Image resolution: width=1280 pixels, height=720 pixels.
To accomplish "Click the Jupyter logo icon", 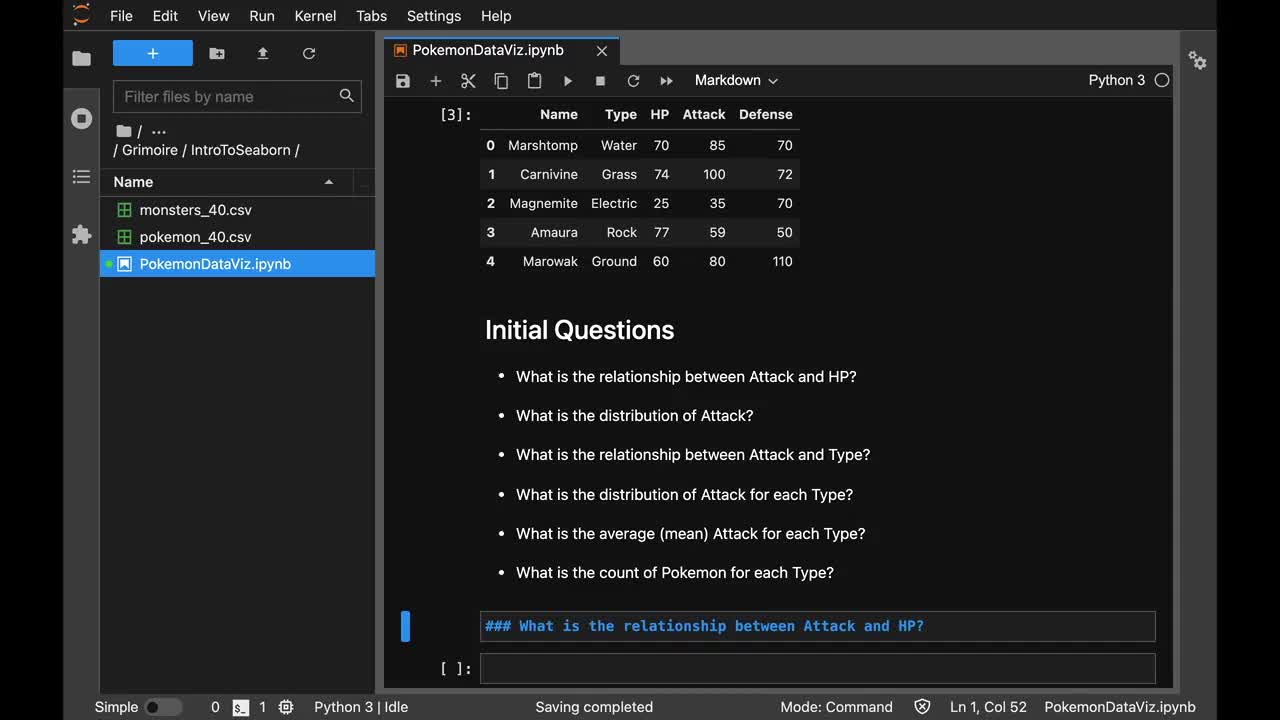I will [81, 15].
